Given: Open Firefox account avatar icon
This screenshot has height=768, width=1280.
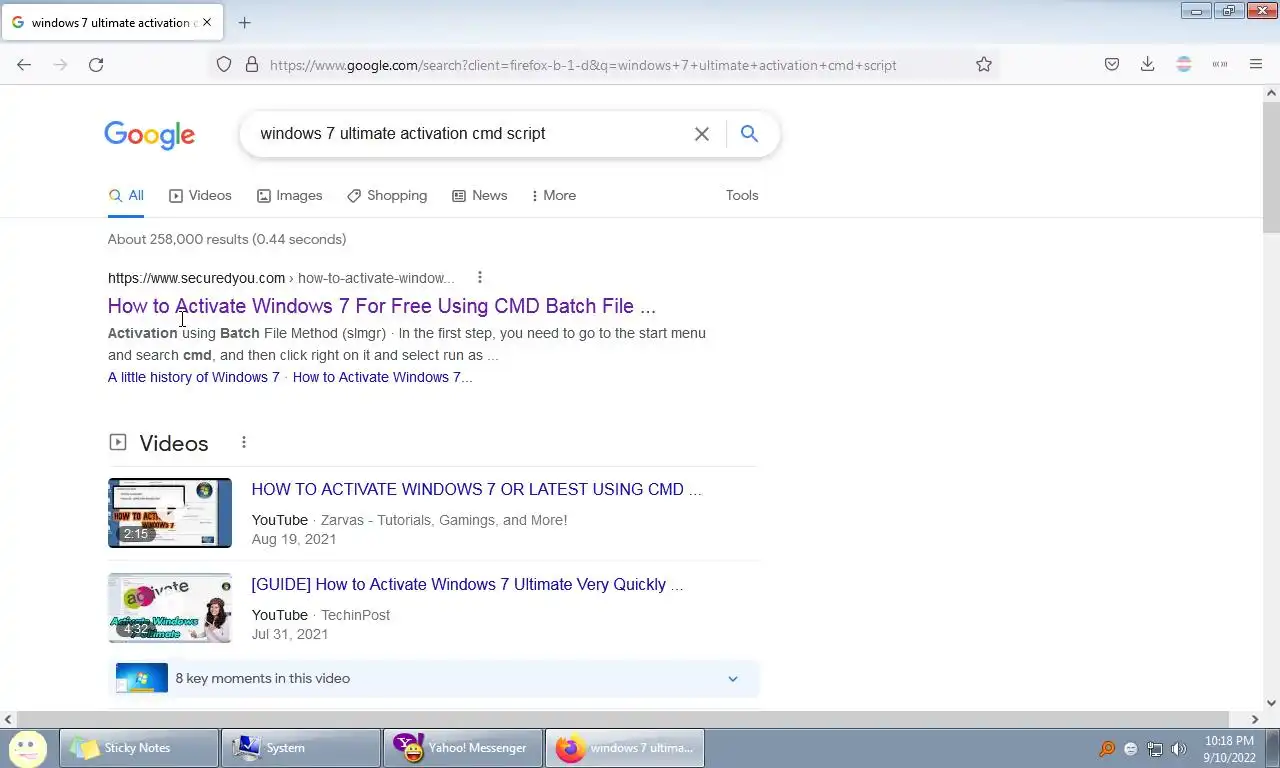Looking at the screenshot, I should coord(1184,64).
